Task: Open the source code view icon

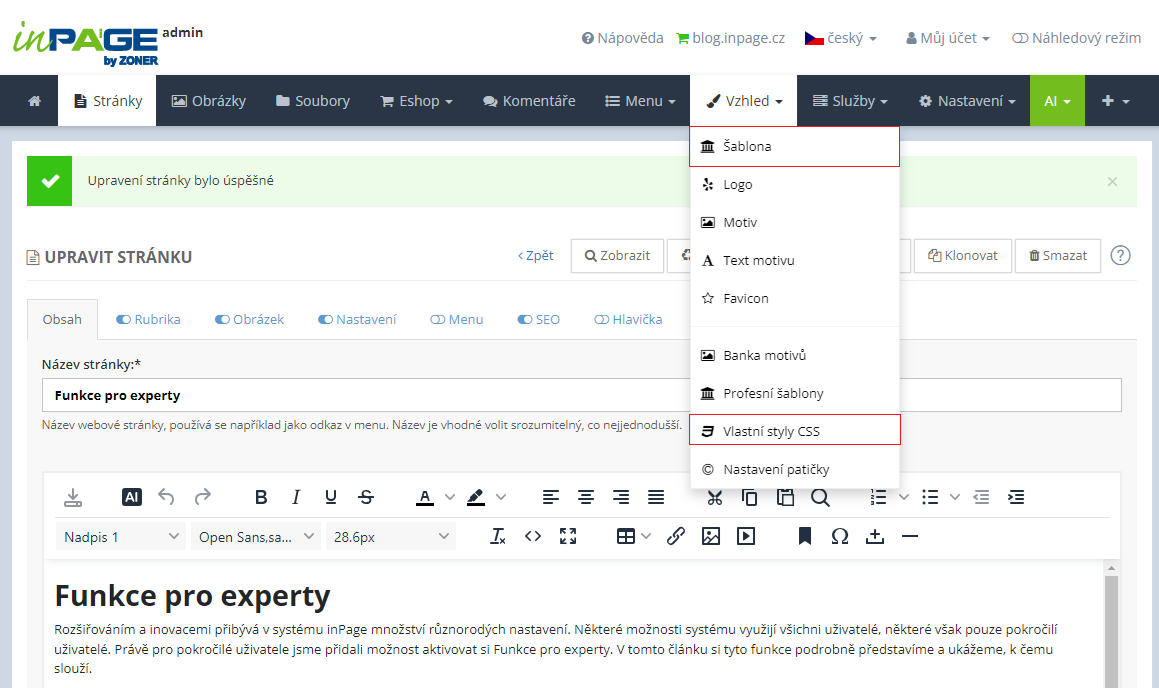Action: click(533, 536)
